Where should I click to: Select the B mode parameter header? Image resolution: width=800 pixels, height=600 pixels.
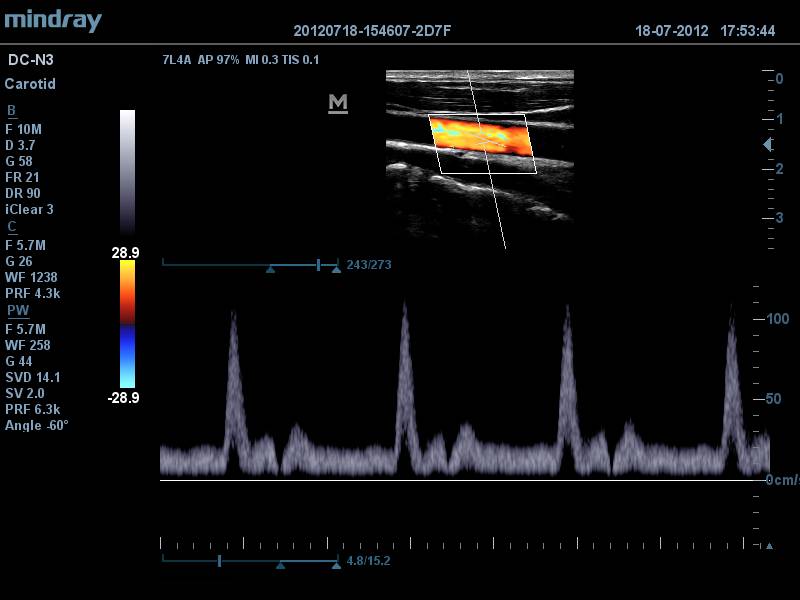[11, 111]
